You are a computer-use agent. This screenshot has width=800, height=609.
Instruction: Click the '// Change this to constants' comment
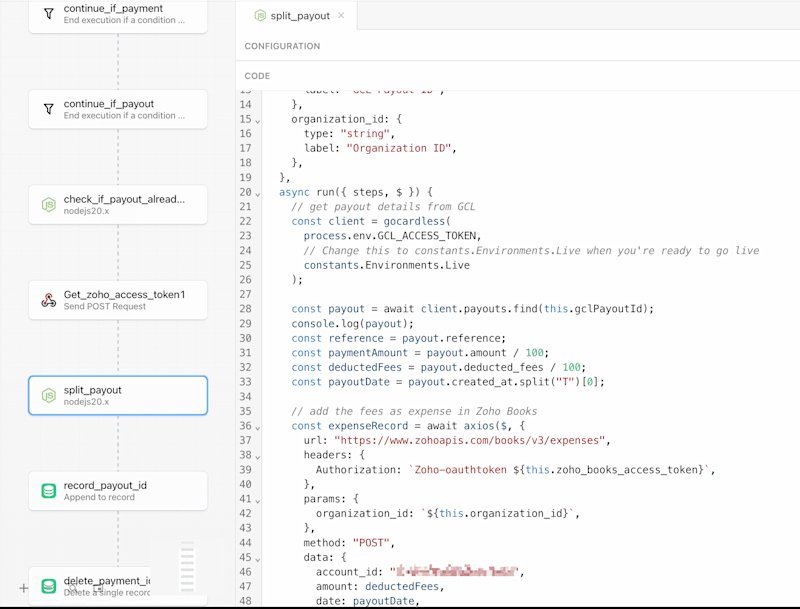coord(531,250)
